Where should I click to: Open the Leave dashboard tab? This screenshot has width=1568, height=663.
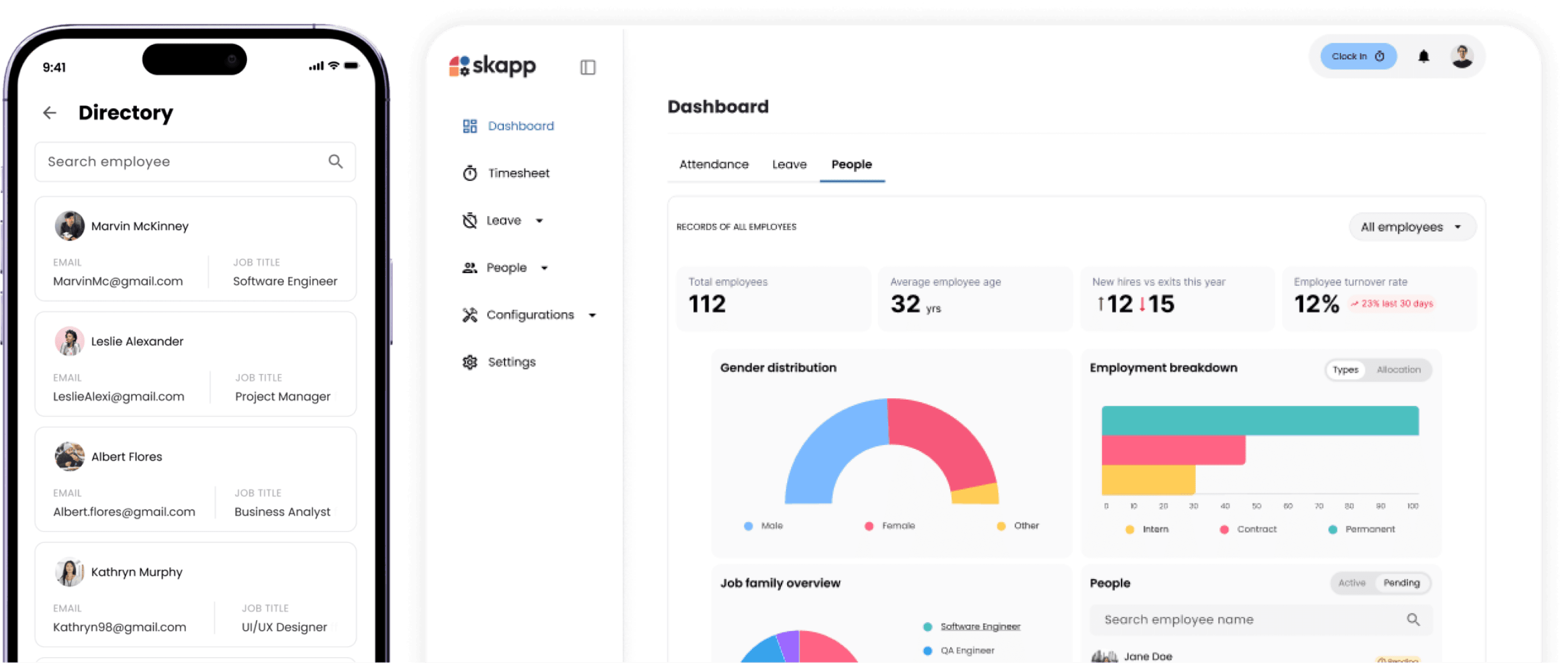click(789, 164)
